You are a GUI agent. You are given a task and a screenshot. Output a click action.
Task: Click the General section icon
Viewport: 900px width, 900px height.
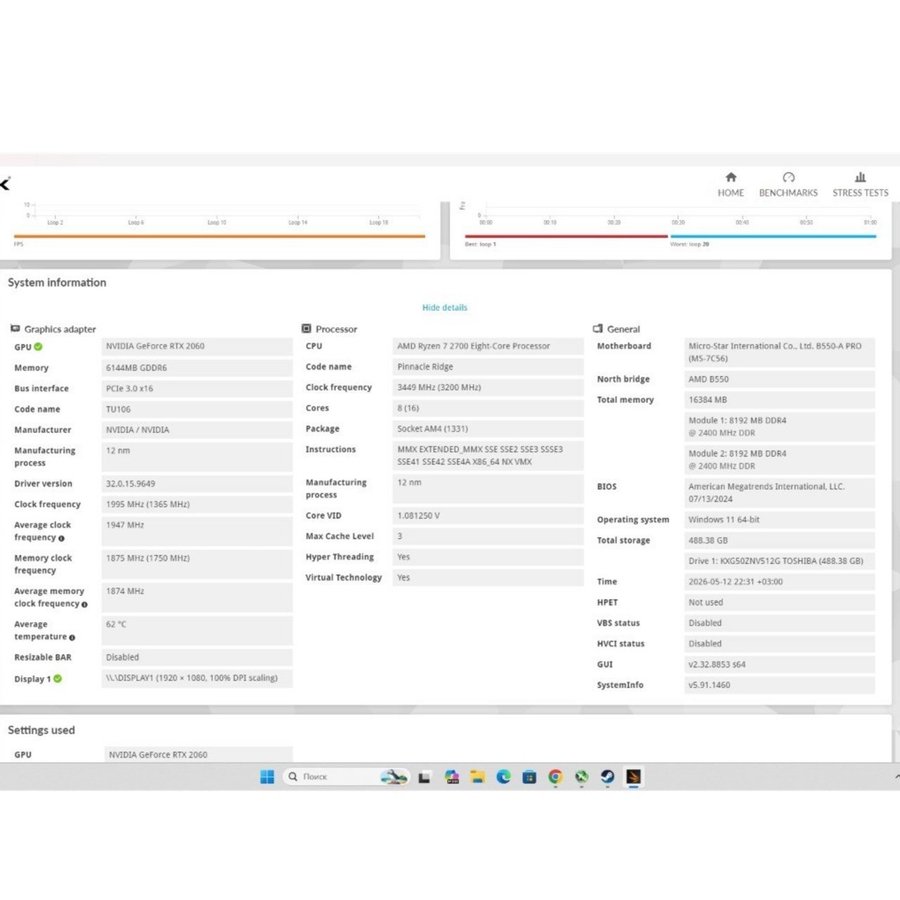pos(598,328)
